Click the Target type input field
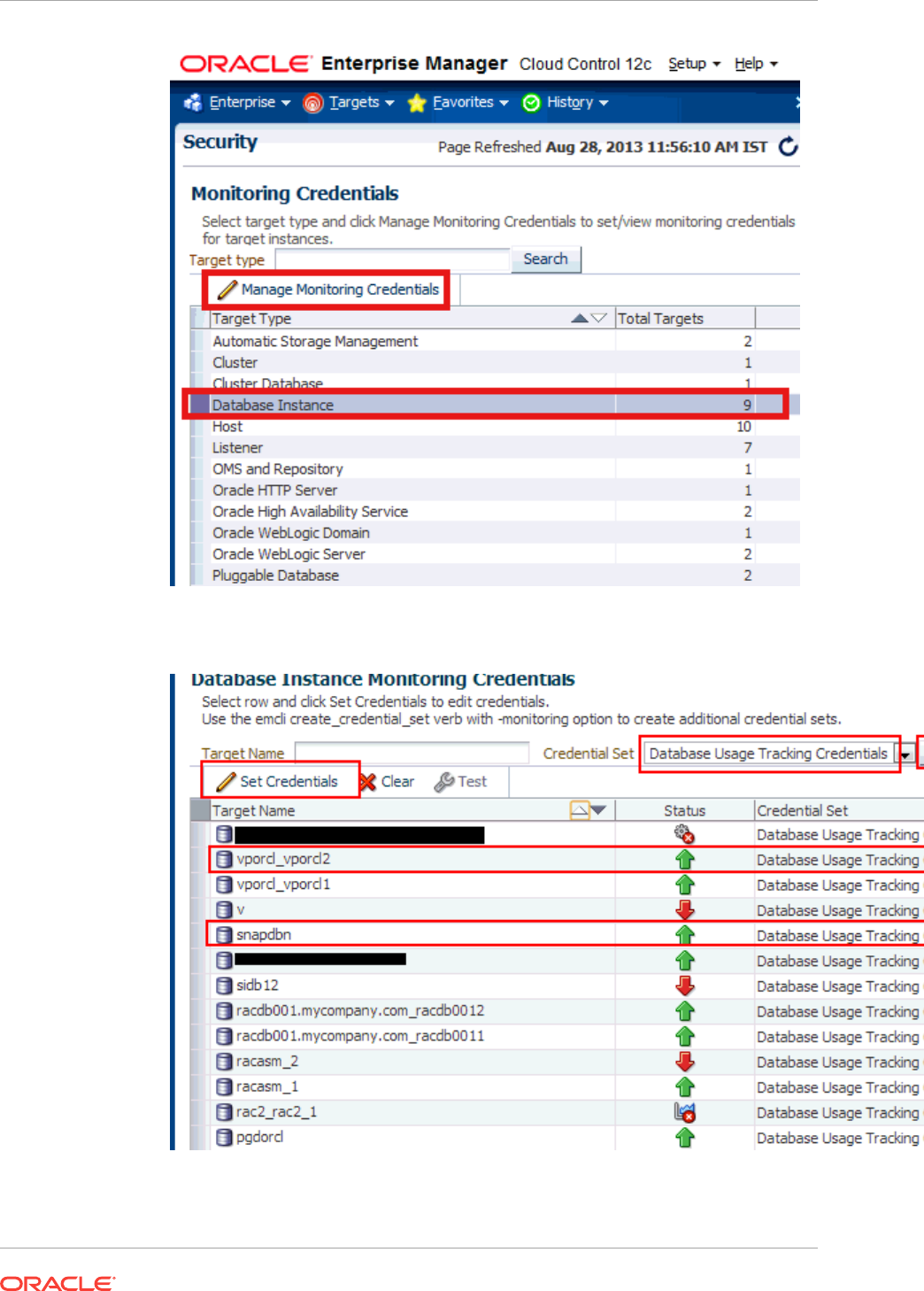This screenshot has height=1291, width=924. (393, 259)
